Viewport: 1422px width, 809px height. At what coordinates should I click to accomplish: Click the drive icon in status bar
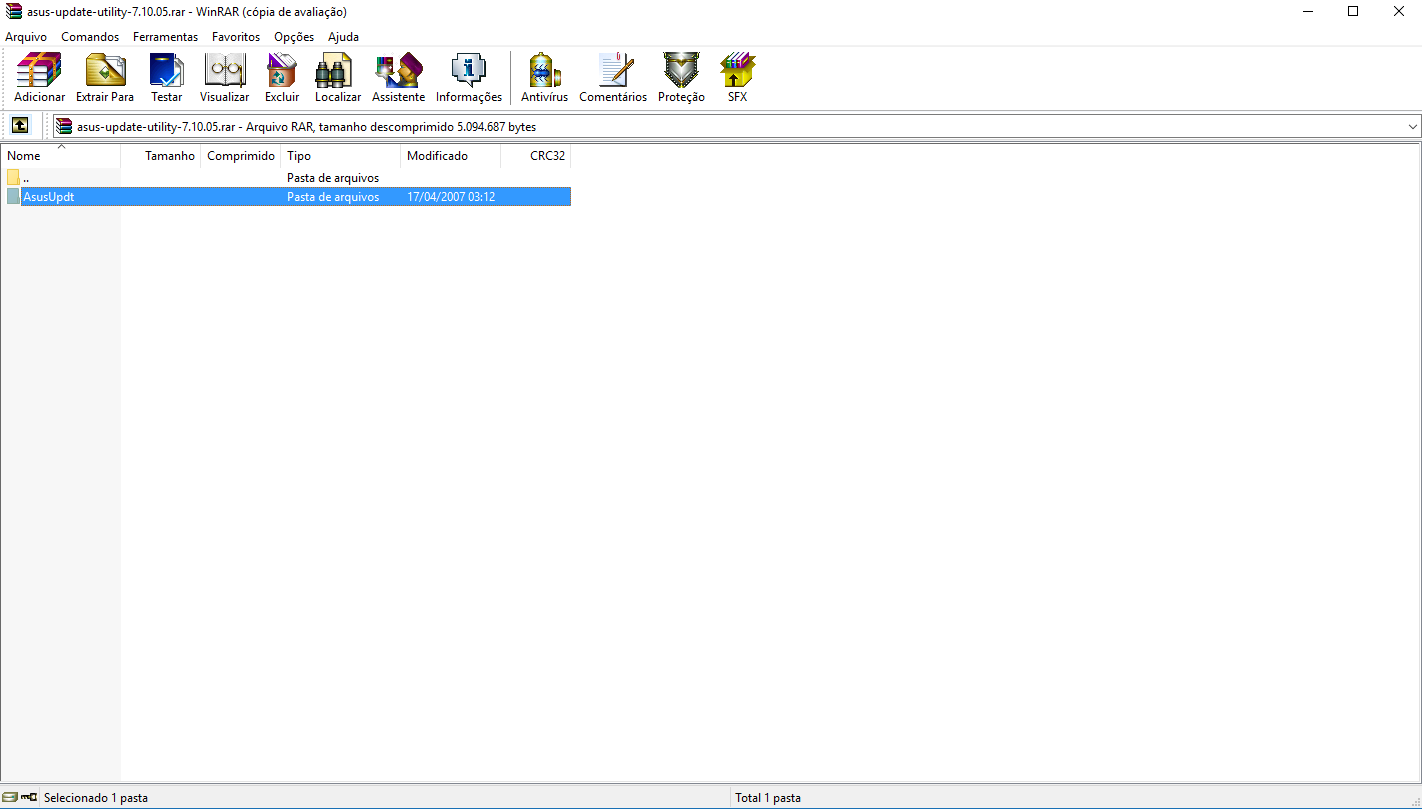(10, 797)
